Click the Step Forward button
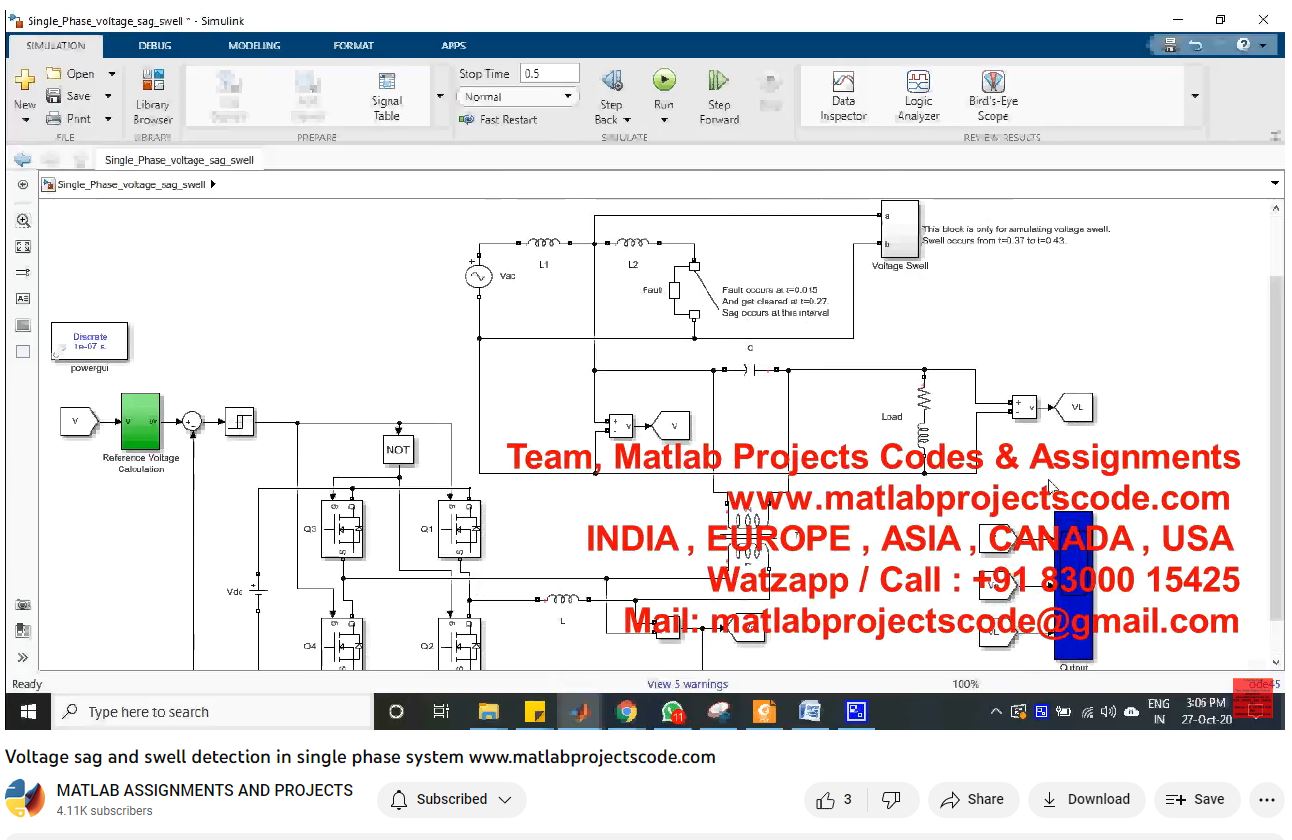 click(x=718, y=96)
